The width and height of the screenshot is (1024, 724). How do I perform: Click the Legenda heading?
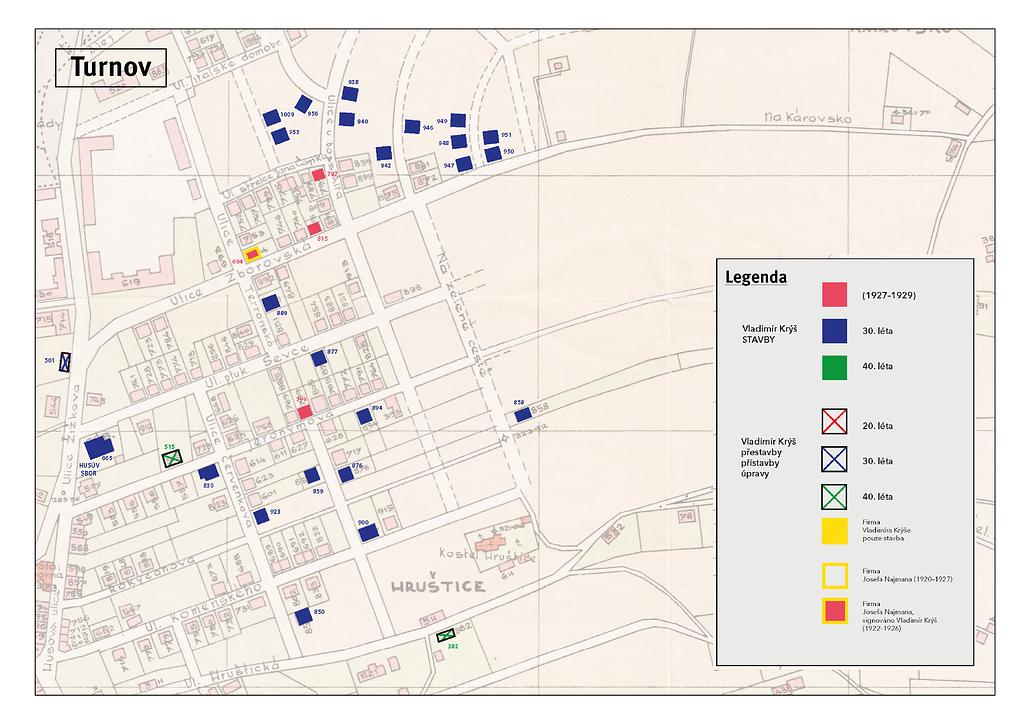coord(756,277)
